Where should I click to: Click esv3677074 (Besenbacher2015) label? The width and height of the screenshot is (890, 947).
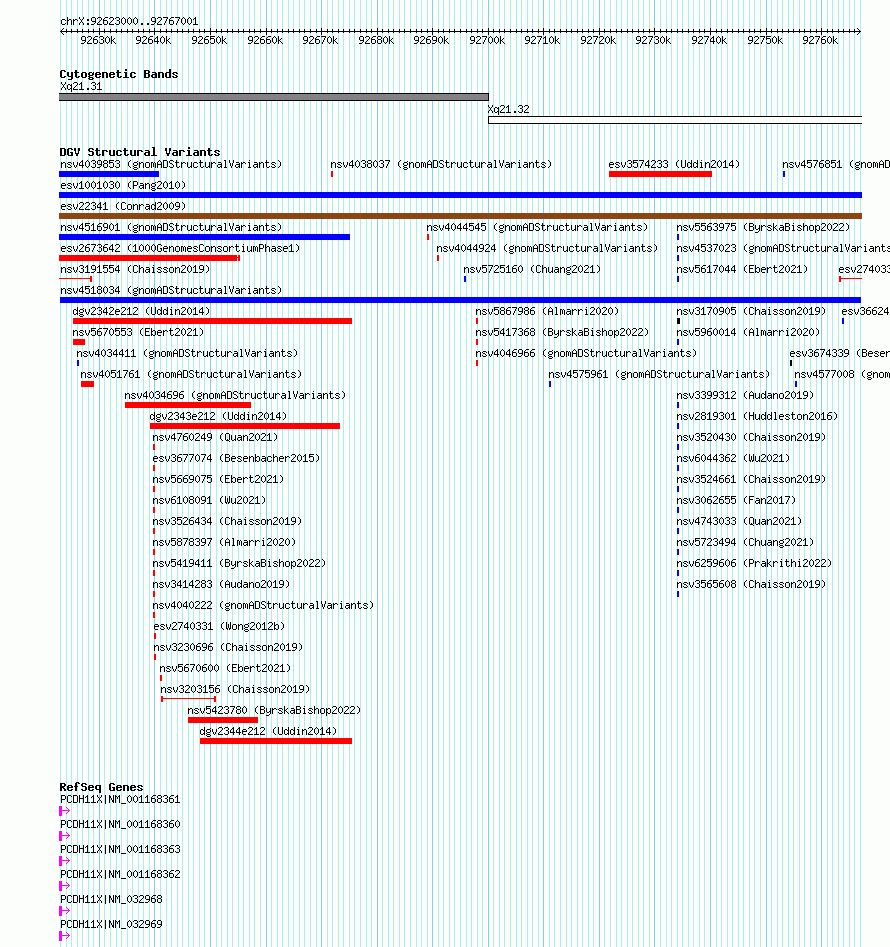pyautogui.click(x=236, y=458)
